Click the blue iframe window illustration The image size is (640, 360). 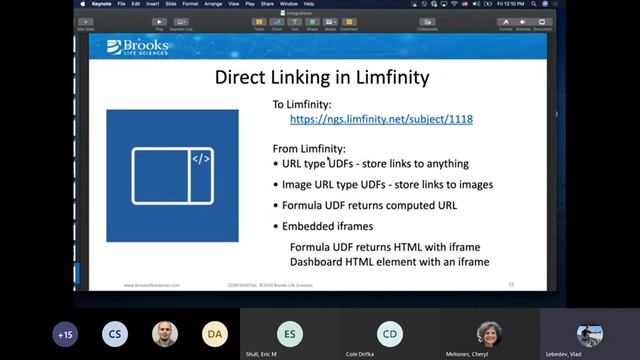[x=173, y=176]
